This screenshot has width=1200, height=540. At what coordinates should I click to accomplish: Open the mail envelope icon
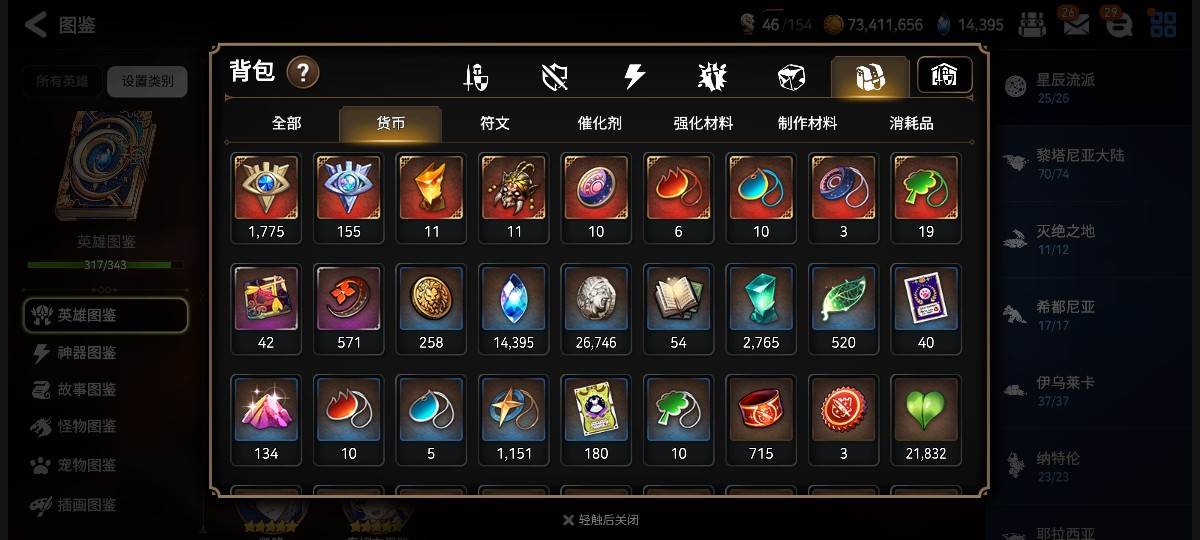(x=1076, y=25)
